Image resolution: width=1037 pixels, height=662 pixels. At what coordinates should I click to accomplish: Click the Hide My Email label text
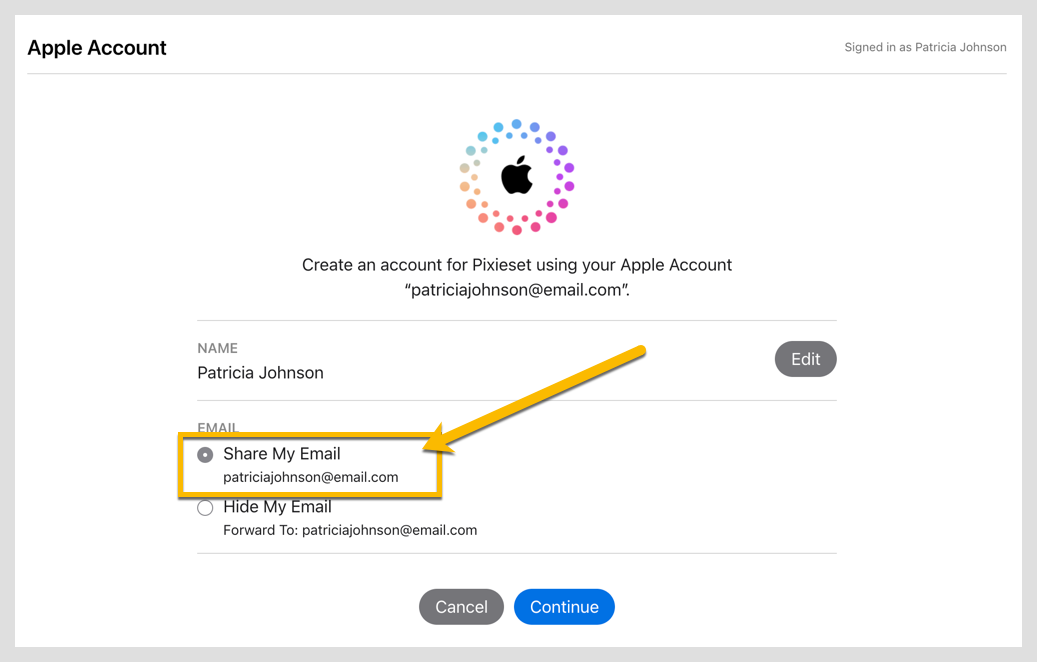(x=277, y=507)
